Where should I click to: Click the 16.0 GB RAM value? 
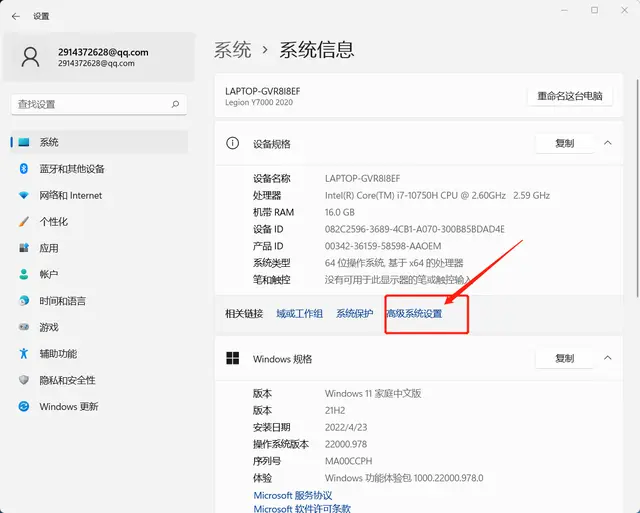coord(340,212)
